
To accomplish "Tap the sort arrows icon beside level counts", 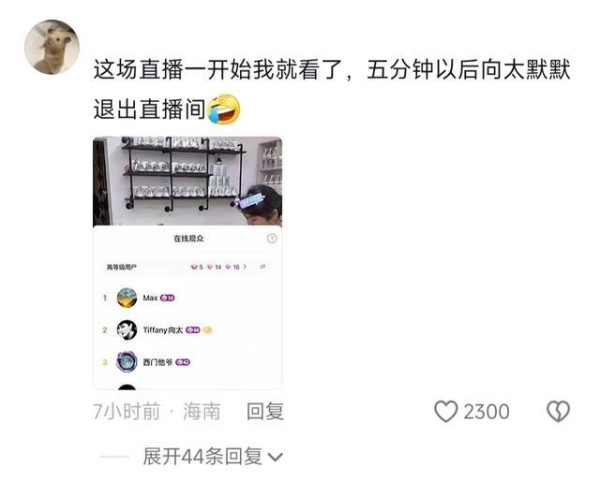I will pos(263,266).
